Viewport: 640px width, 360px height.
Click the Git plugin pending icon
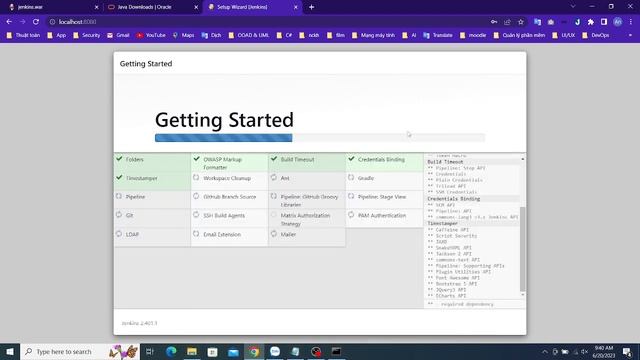pyautogui.click(x=119, y=215)
